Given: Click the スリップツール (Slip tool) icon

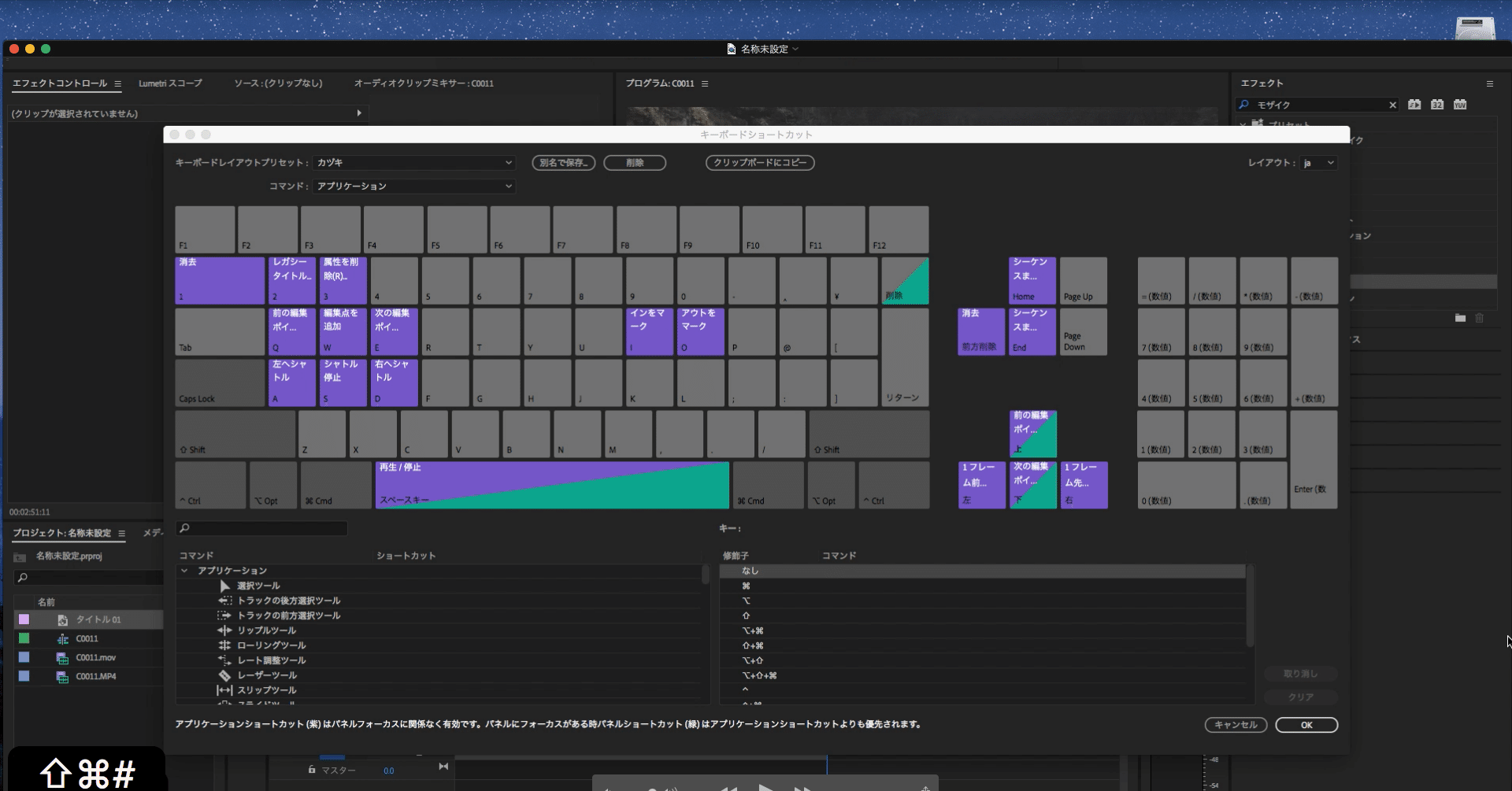Looking at the screenshot, I should point(224,690).
